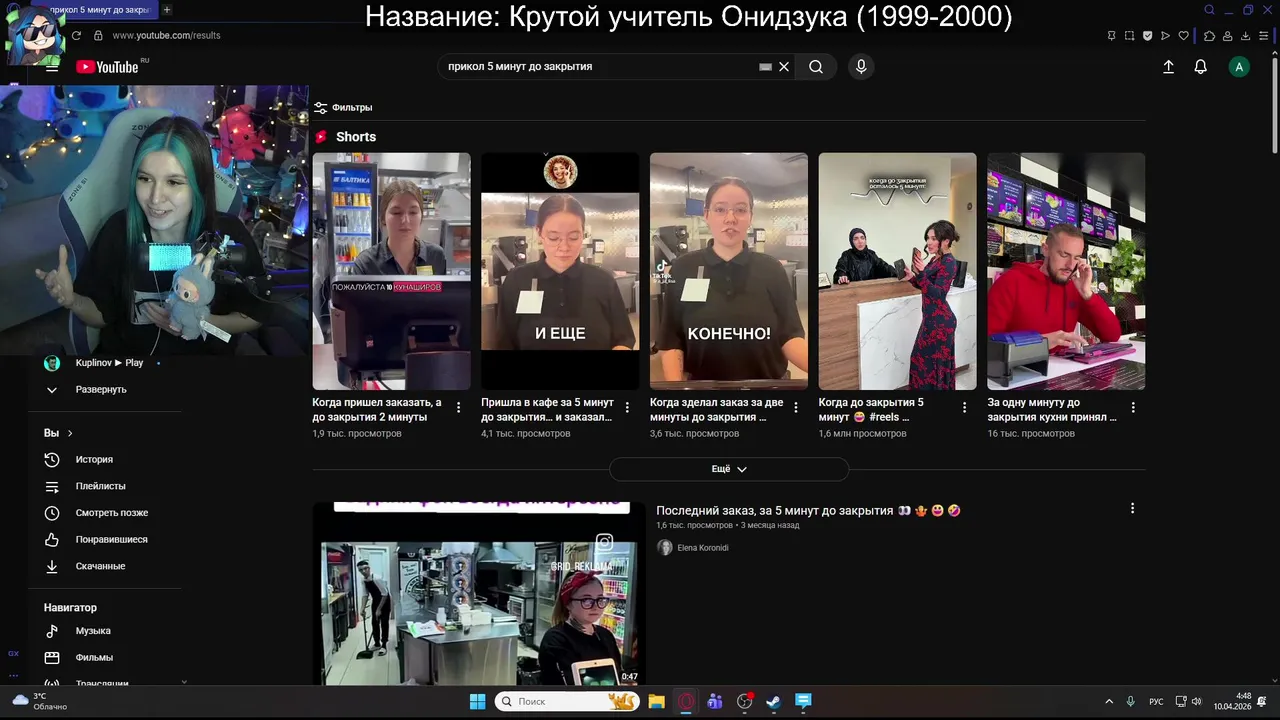
Task: Click the site security lock icon
Action: tap(98, 35)
